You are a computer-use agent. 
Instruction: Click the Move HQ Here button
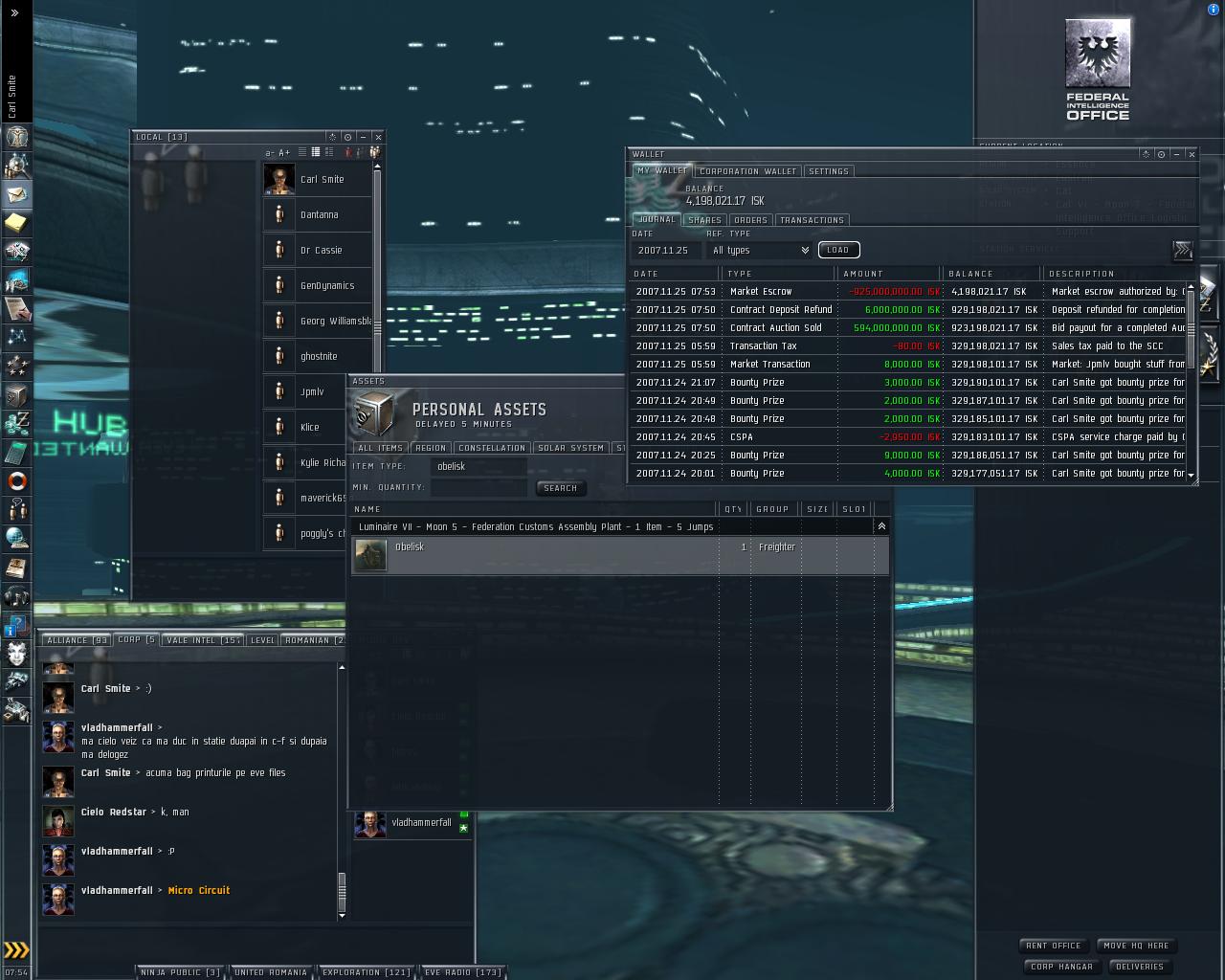point(1136,946)
